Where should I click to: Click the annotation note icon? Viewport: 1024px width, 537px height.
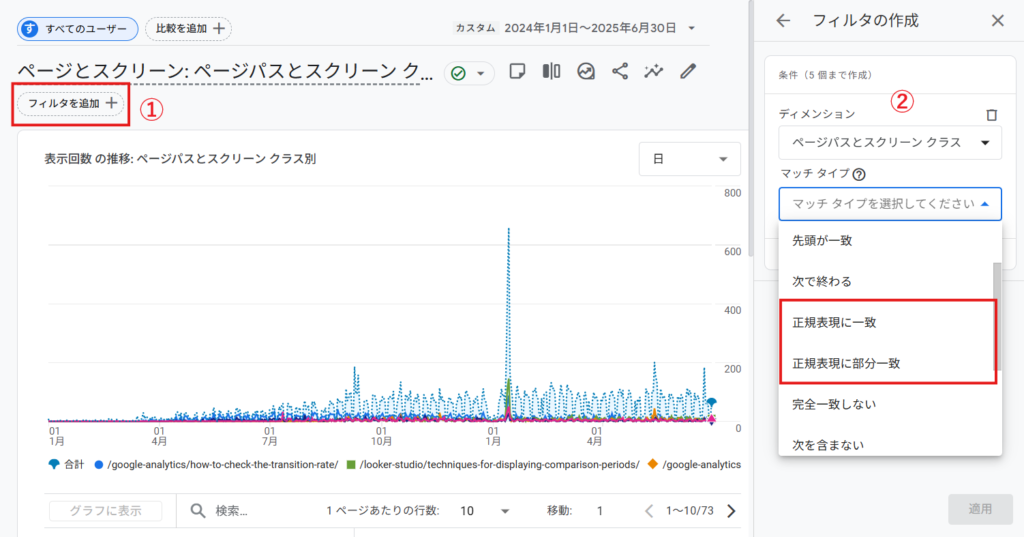tap(517, 71)
